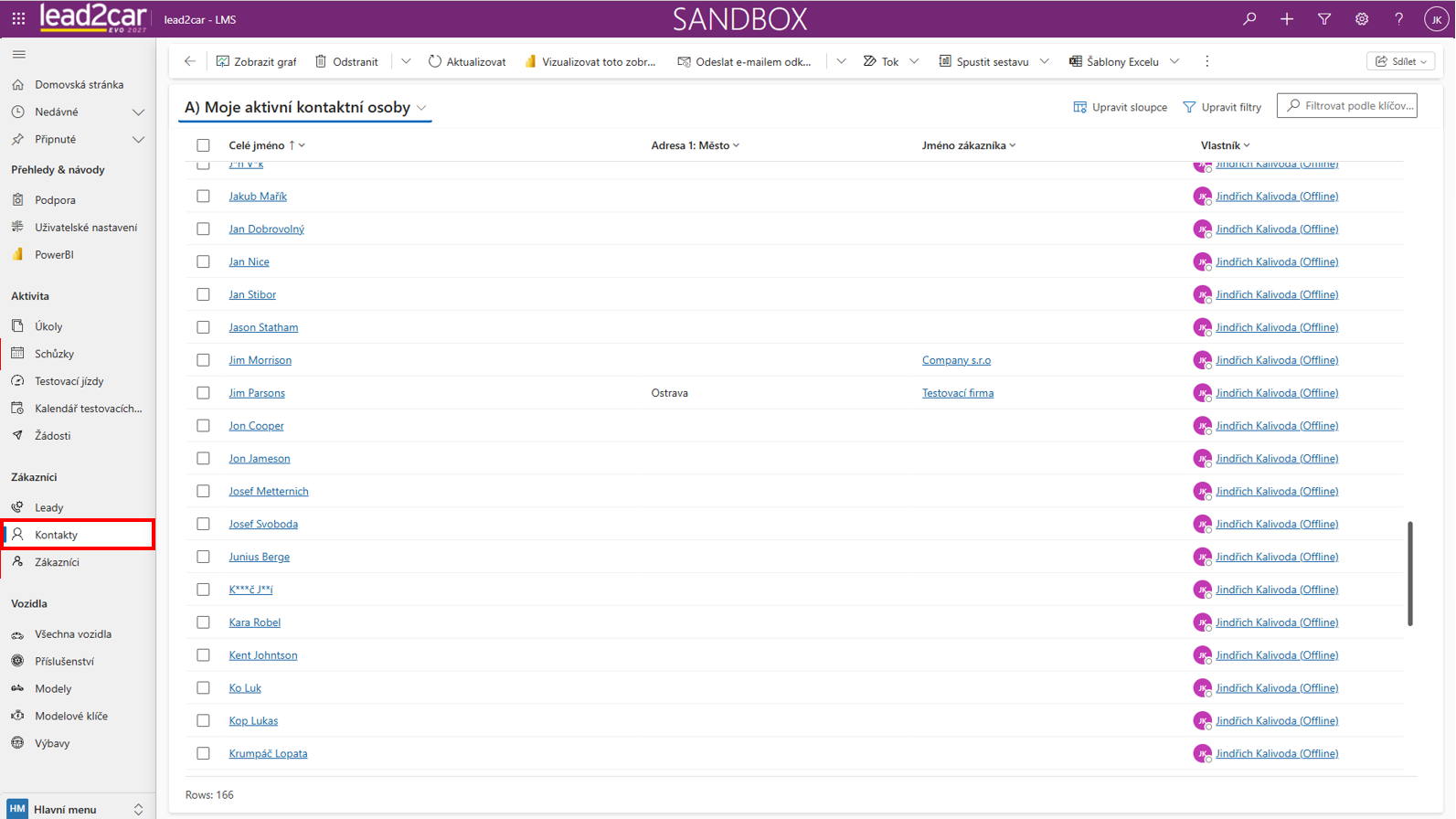The width and height of the screenshot is (1456, 819).
Task: Click the back arrow in command bar
Action: pos(190,61)
